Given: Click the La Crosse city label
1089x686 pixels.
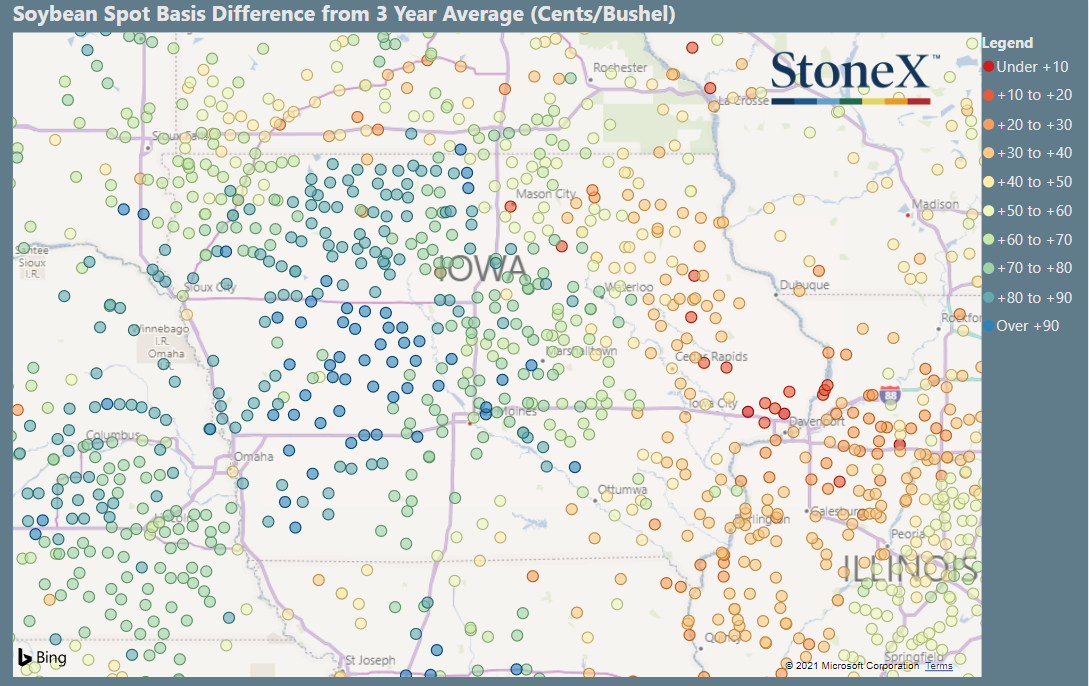Looking at the screenshot, I should 744,101.
